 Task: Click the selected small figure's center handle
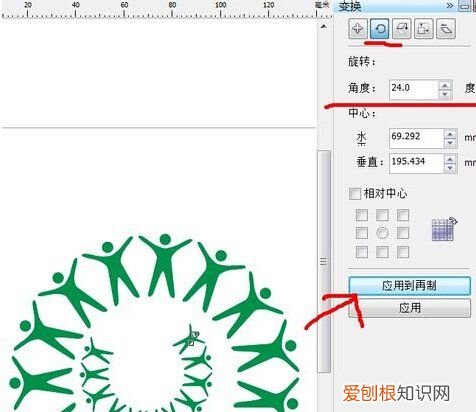point(191,342)
